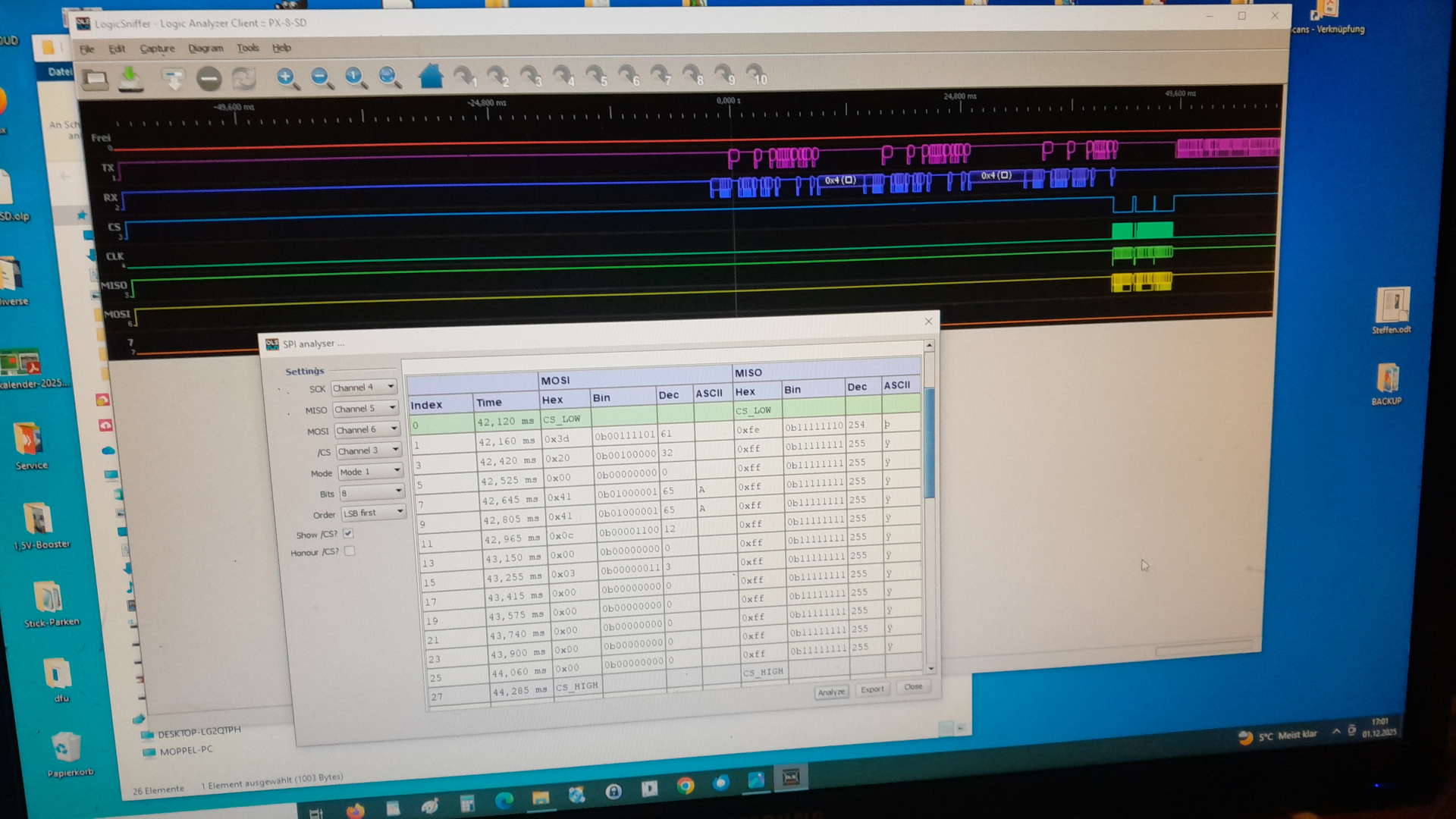Click the Export button
The height and width of the screenshot is (819, 1456).
point(872,689)
